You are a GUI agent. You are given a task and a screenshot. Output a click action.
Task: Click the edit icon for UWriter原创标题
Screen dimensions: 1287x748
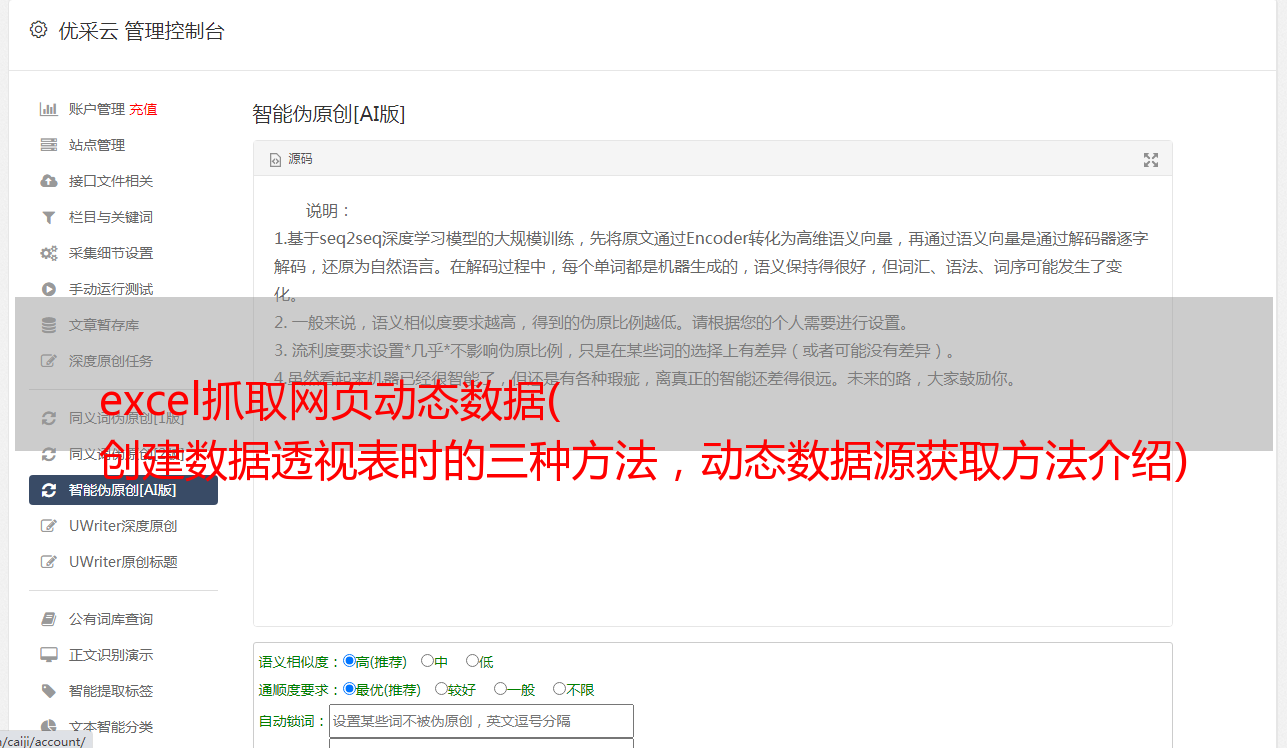(x=48, y=562)
